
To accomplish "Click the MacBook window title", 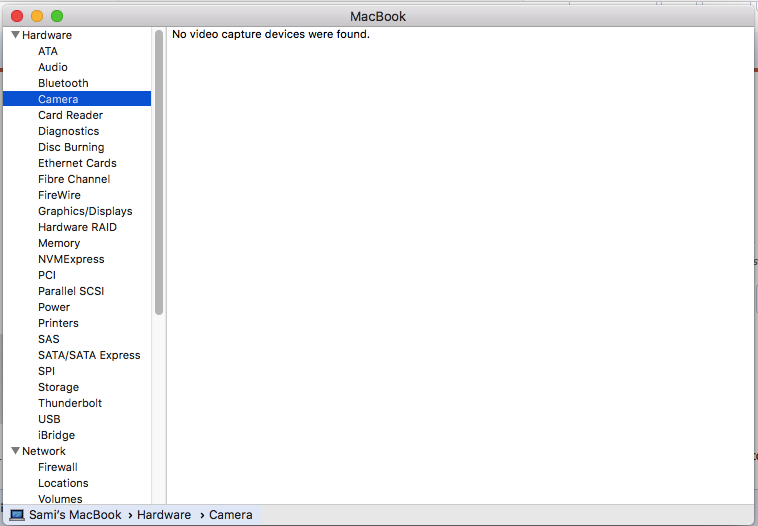I will tap(378, 16).
